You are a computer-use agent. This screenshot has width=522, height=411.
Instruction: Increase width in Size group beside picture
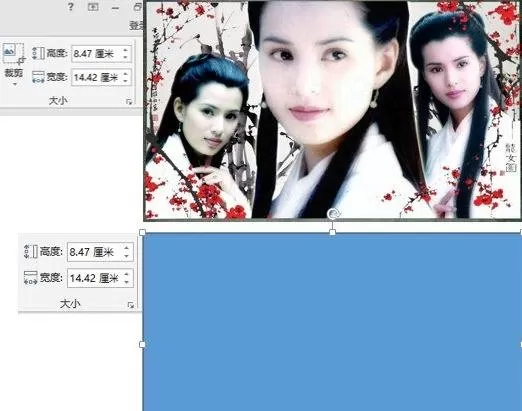click(x=126, y=74)
